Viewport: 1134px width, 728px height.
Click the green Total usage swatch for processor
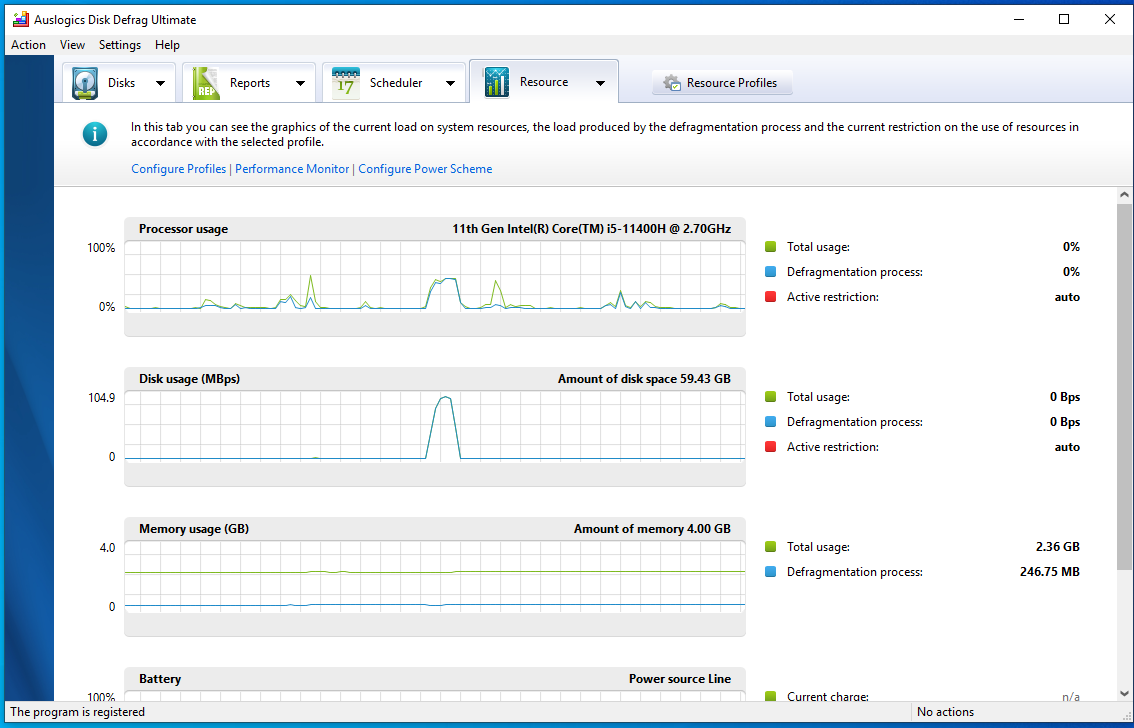pyautogui.click(x=770, y=247)
